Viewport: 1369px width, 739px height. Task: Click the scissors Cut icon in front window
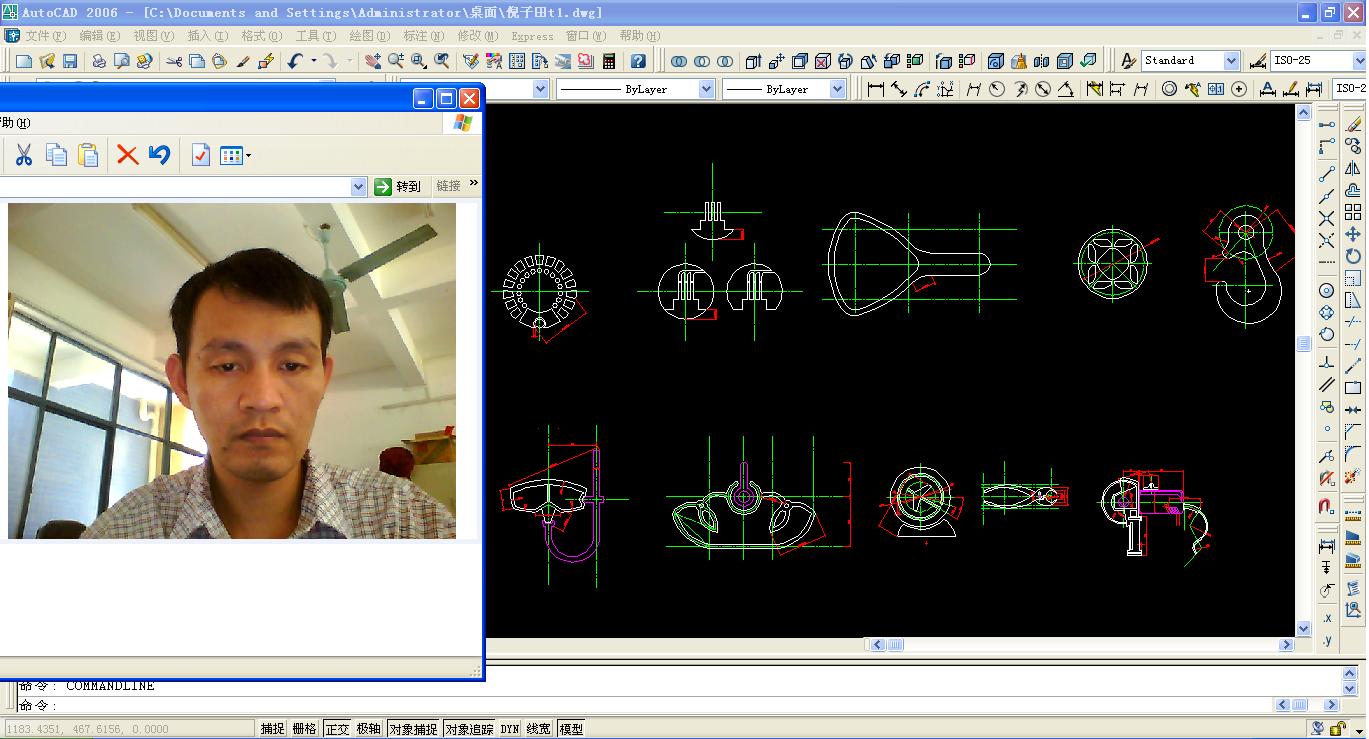tap(24, 155)
